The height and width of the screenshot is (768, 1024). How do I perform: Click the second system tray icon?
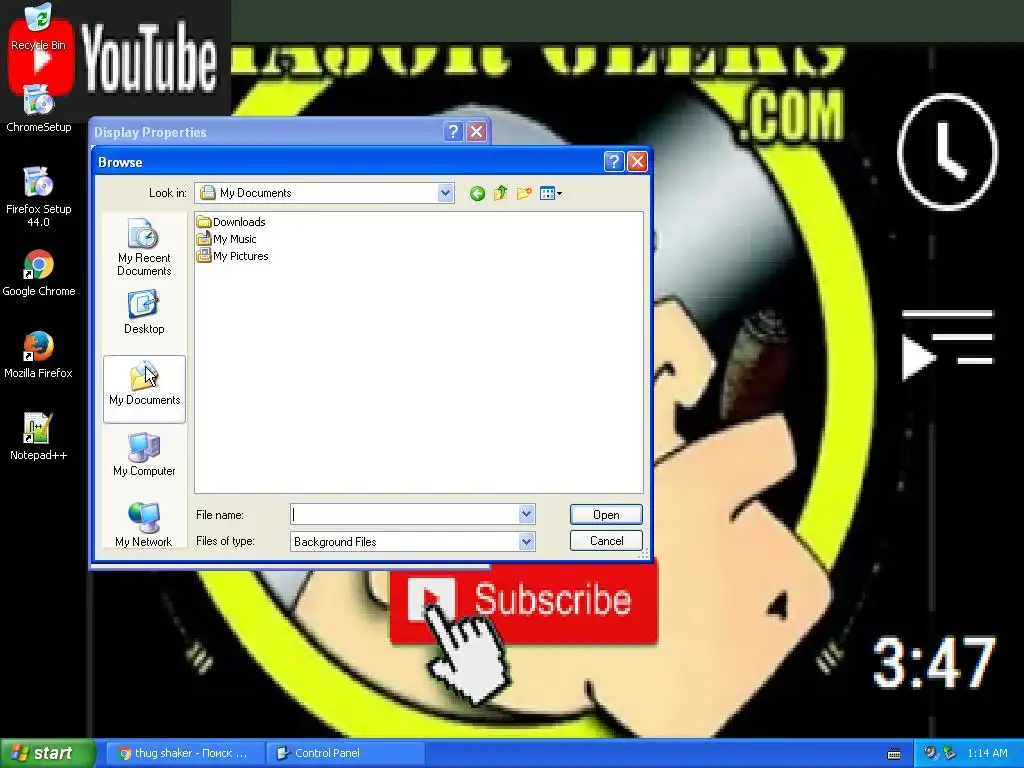click(x=950, y=753)
